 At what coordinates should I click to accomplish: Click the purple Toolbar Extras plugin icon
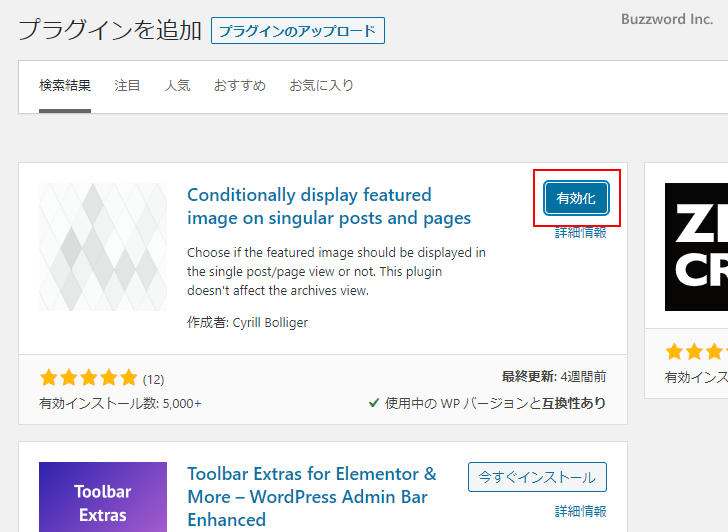point(103,497)
